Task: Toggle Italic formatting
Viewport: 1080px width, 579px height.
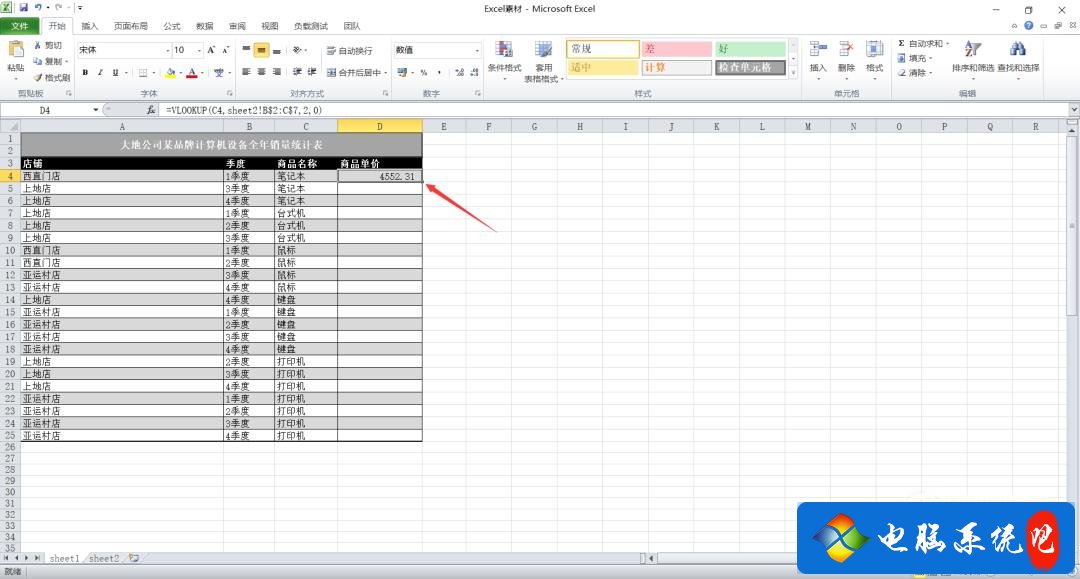Action: tap(101, 72)
